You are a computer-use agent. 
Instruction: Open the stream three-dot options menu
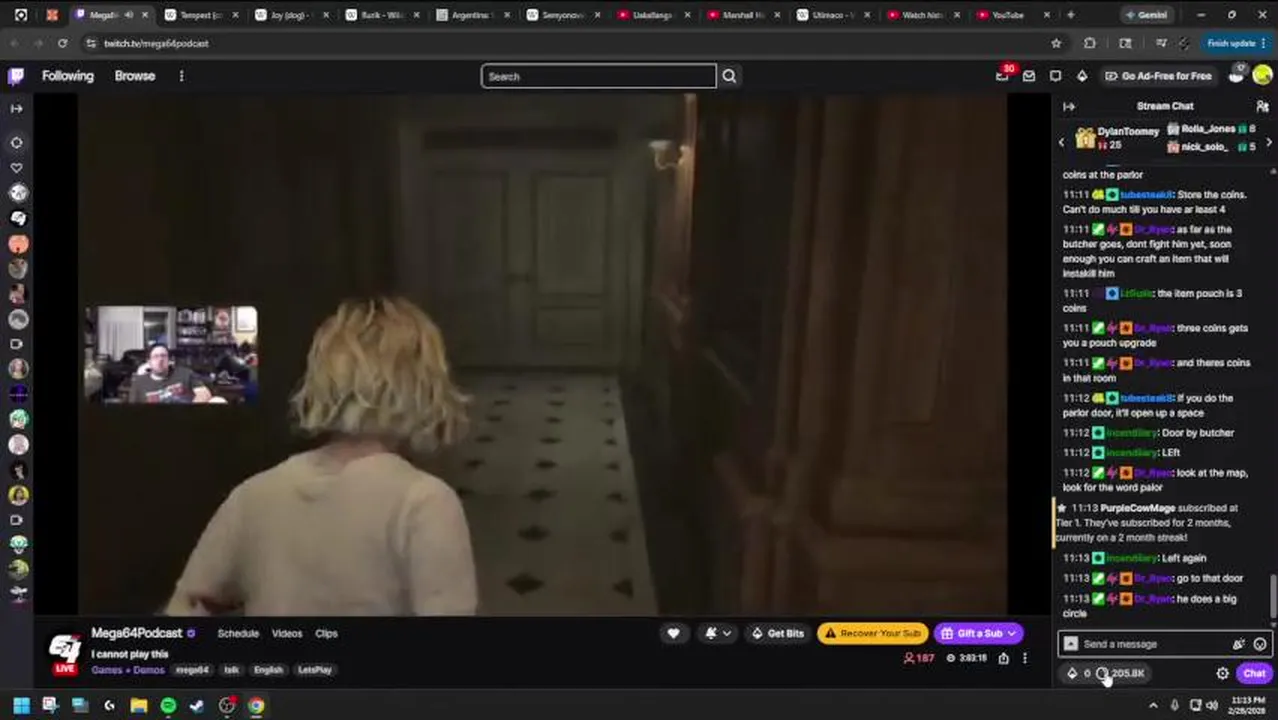(1024, 658)
